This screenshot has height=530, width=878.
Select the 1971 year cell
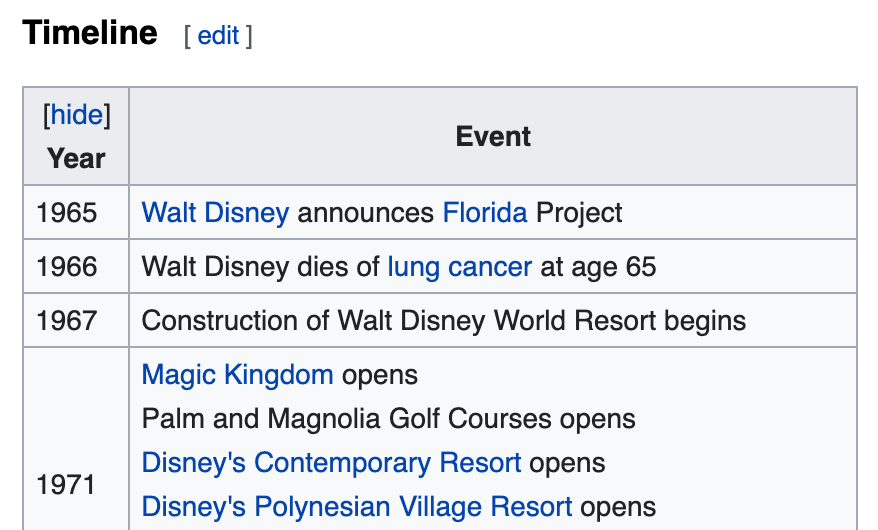(x=67, y=485)
